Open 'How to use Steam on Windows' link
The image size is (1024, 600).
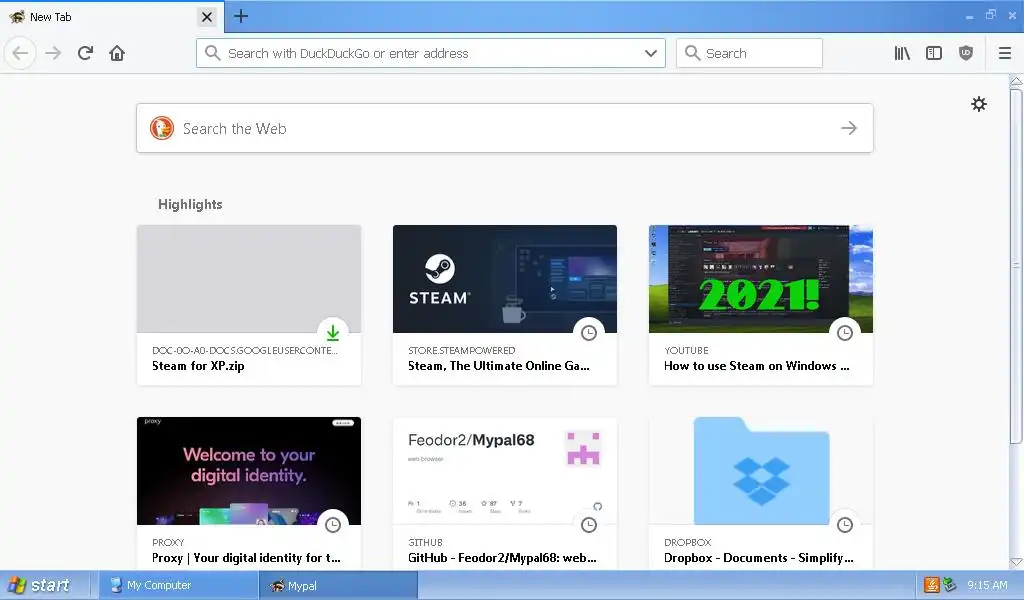(x=757, y=366)
